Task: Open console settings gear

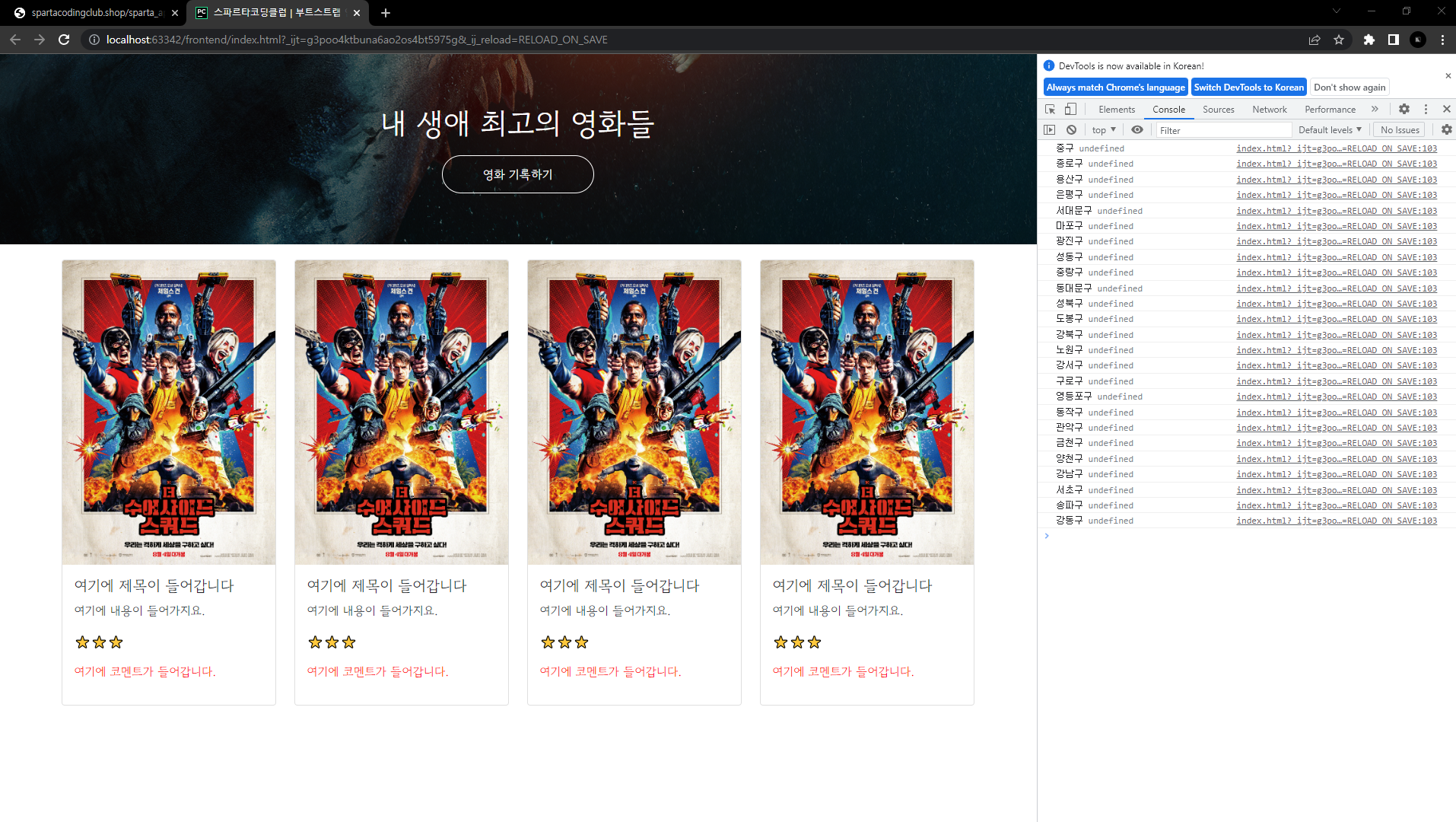Action: click(1446, 130)
